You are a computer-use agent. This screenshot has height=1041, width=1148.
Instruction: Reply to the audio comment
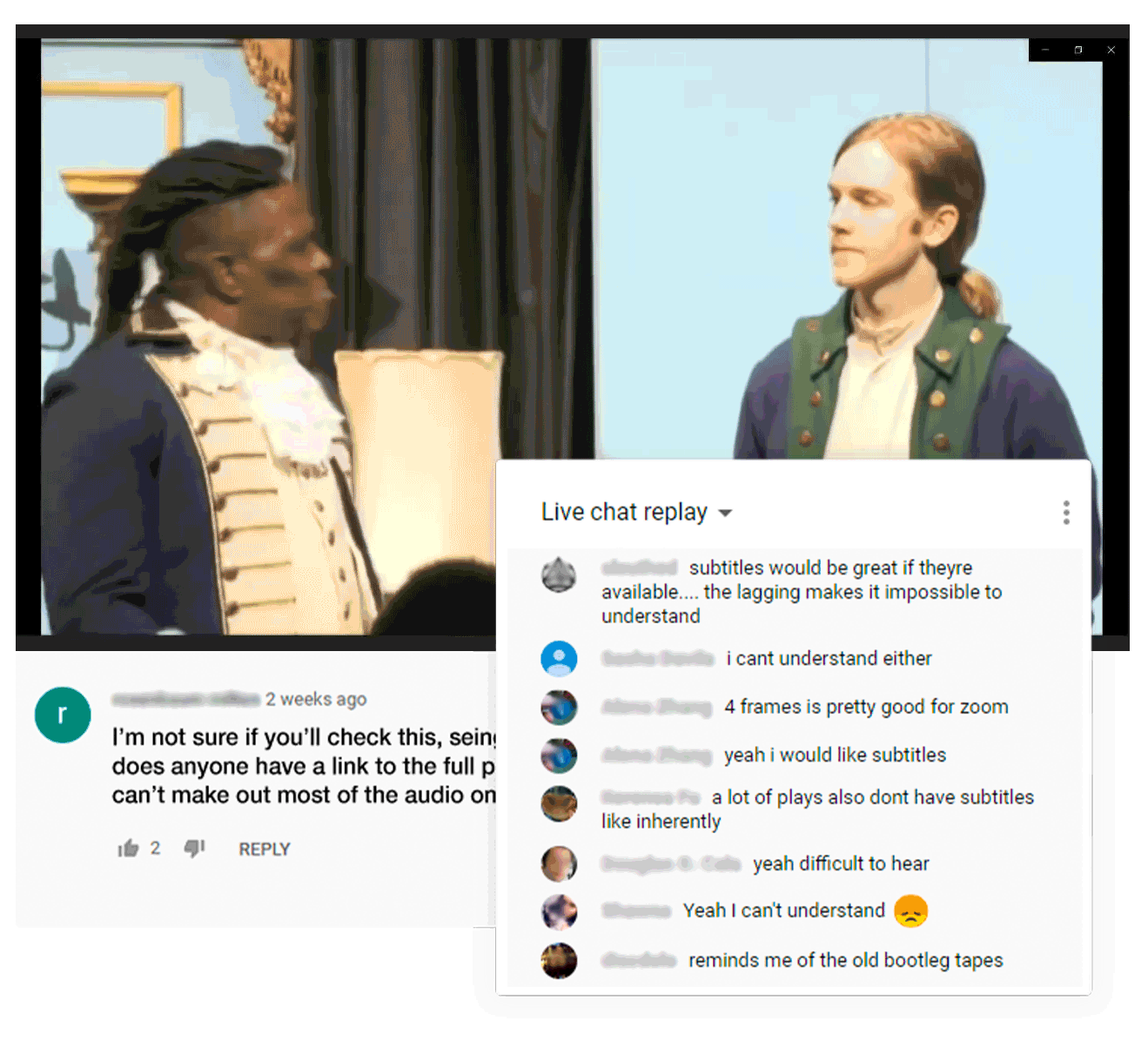265,849
